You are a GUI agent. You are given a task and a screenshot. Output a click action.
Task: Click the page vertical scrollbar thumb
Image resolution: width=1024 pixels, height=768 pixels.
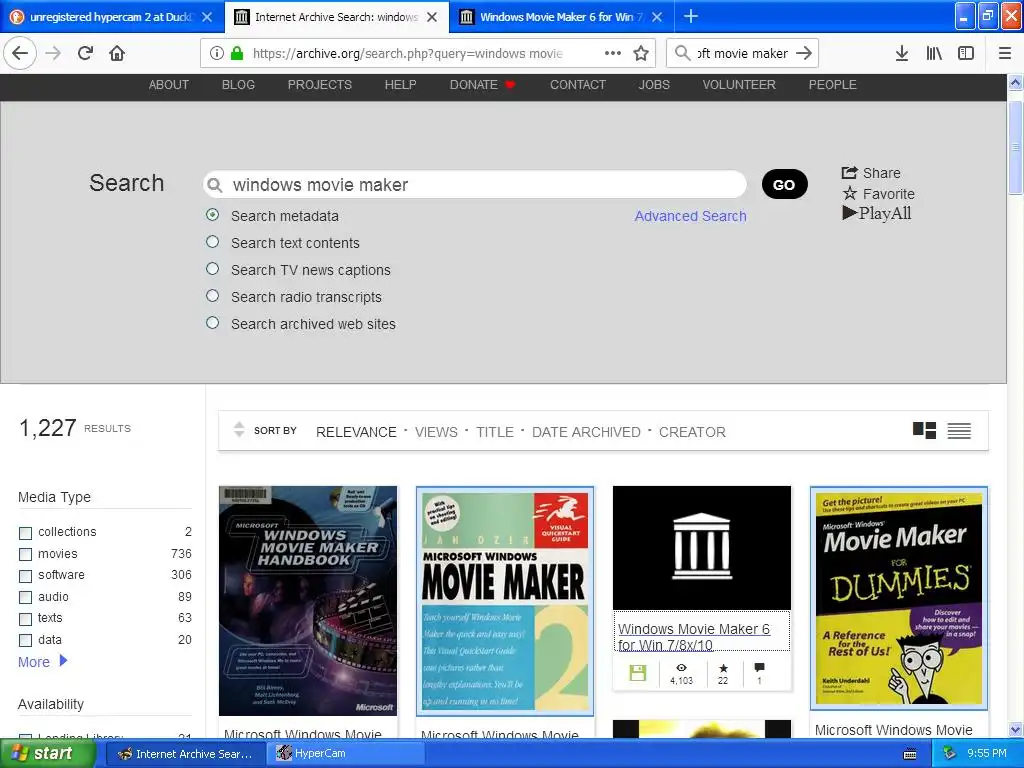[x=1016, y=148]
